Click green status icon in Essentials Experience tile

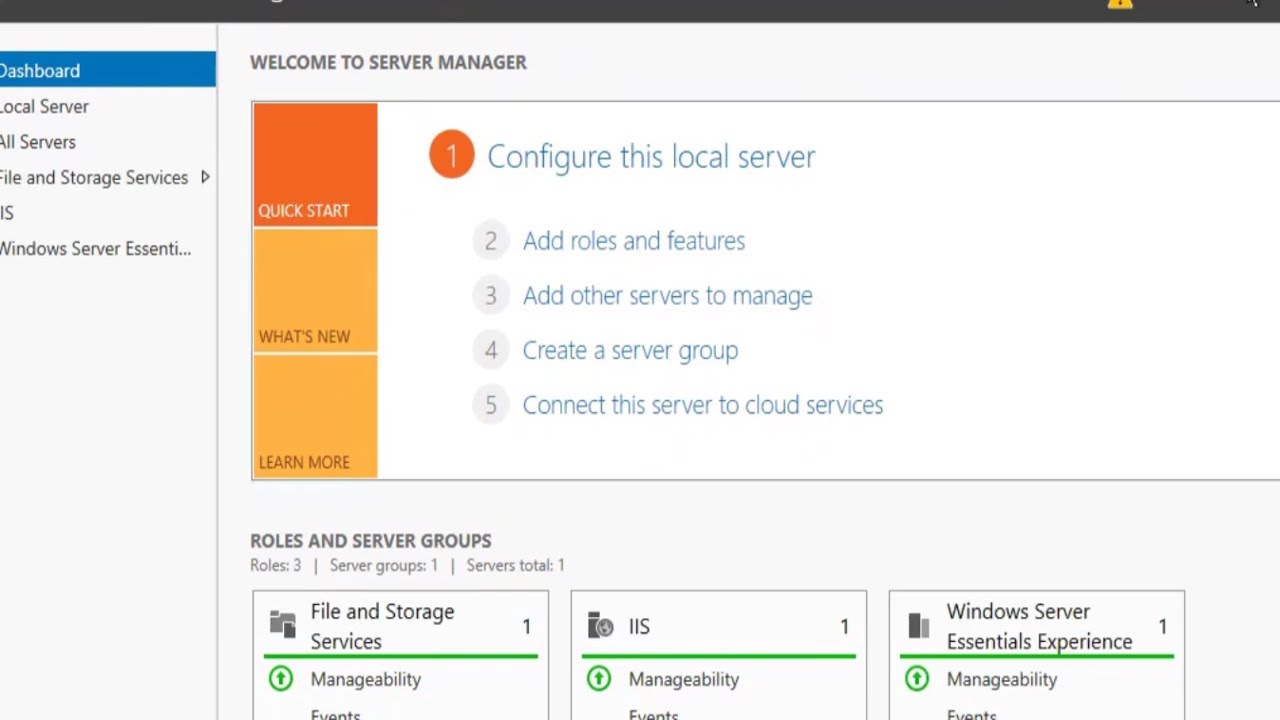point(917,679)
